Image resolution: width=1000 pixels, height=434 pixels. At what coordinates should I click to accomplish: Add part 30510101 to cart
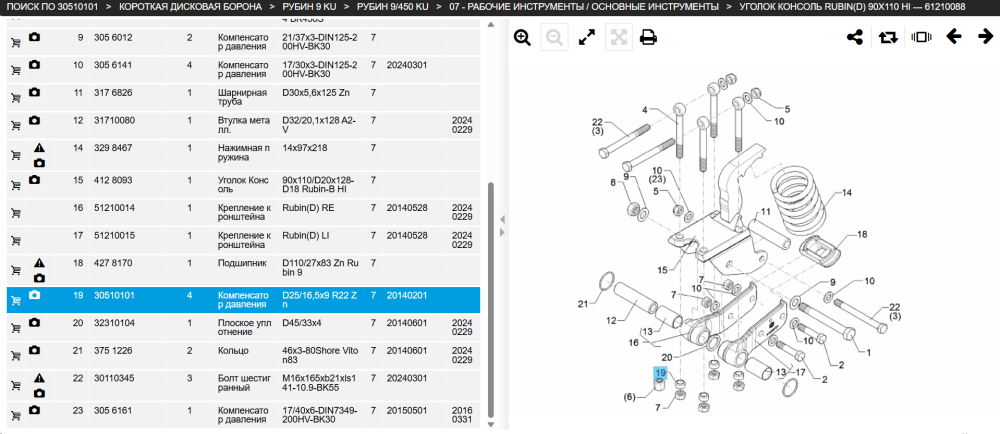(x=16, y=301)
